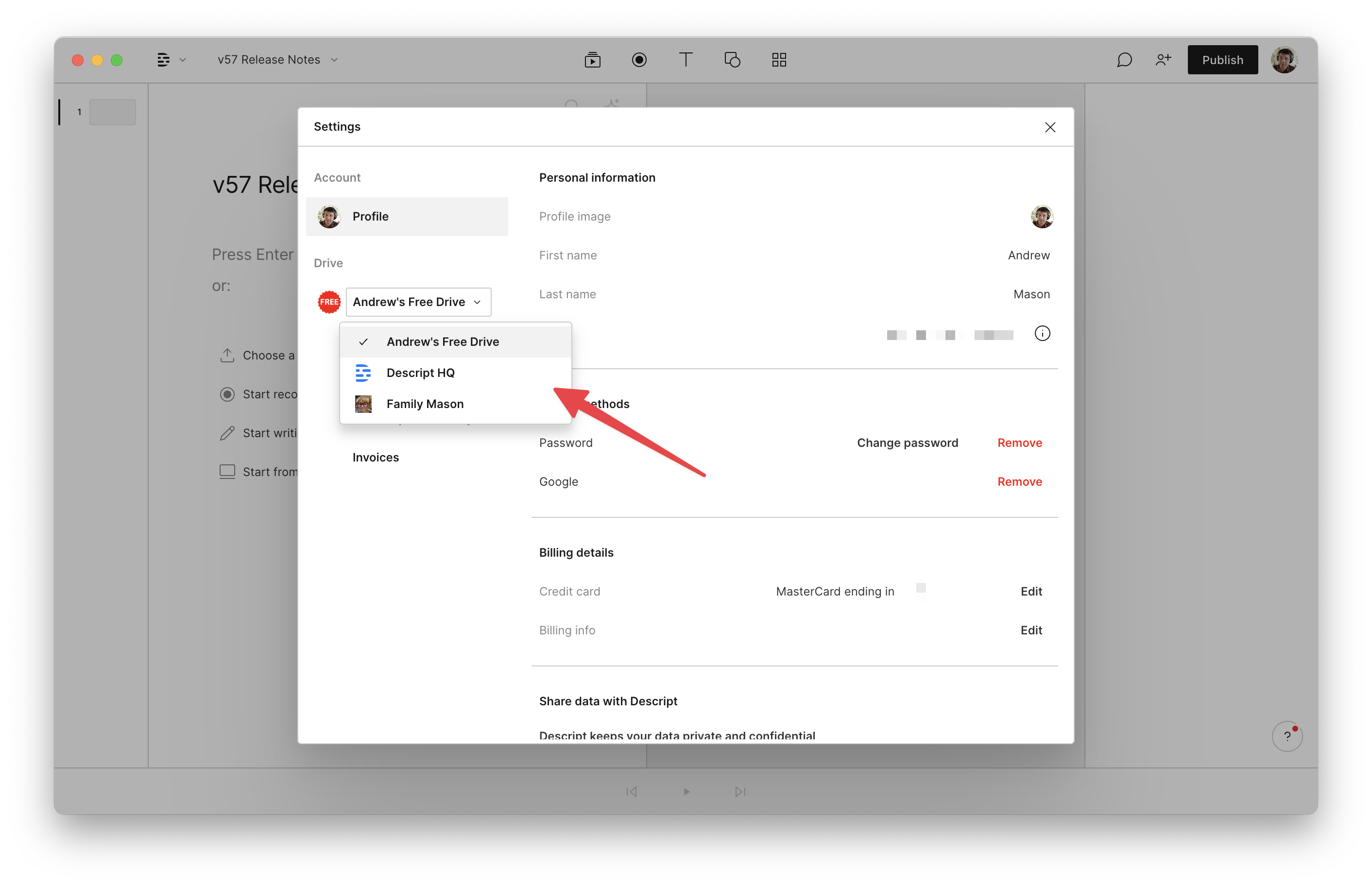This screenshot has height=886, width=1372.
Task: Click the info icon beside the email field
Action: [1043, 333]
